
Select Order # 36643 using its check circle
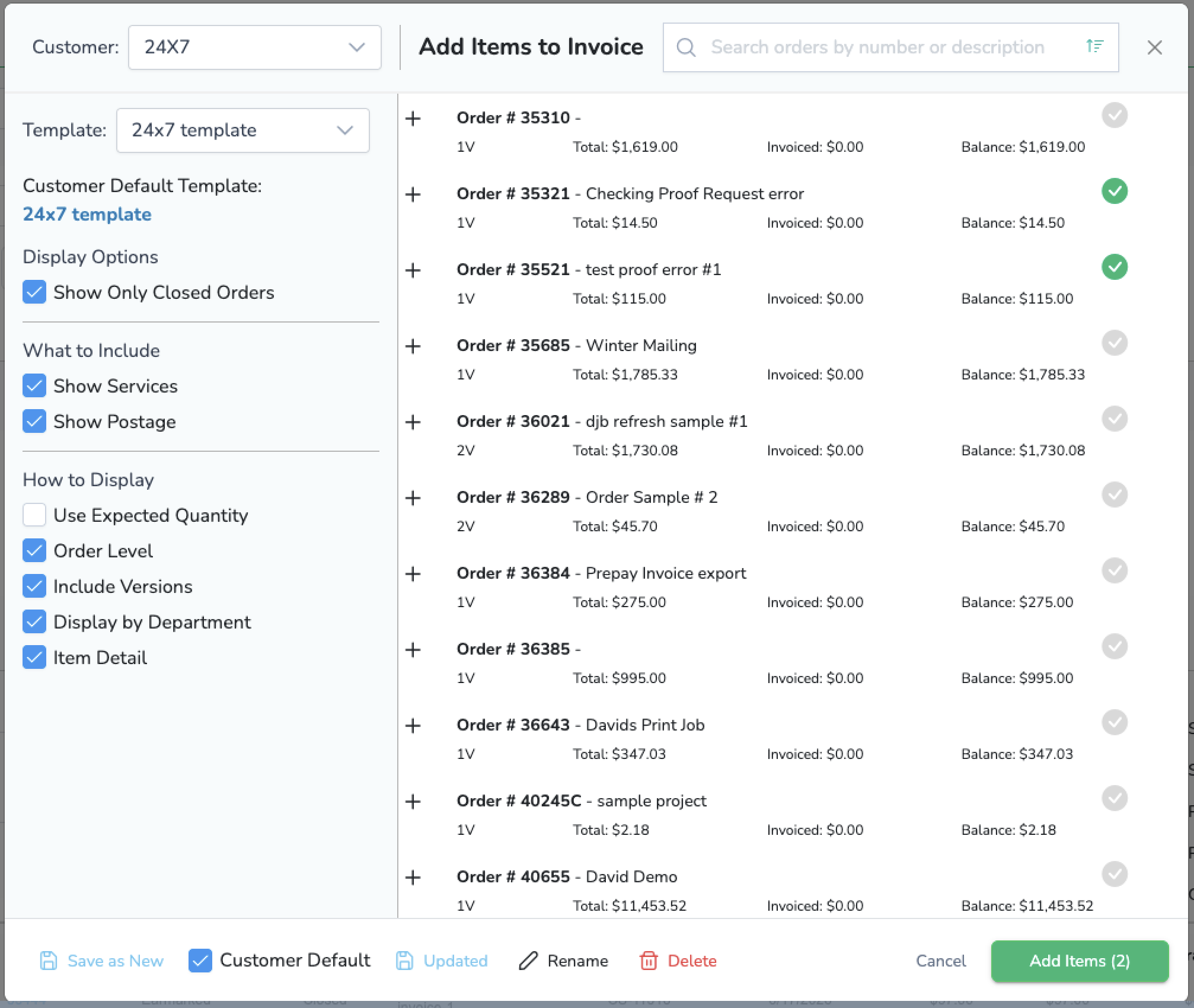tap(1115, 722)
